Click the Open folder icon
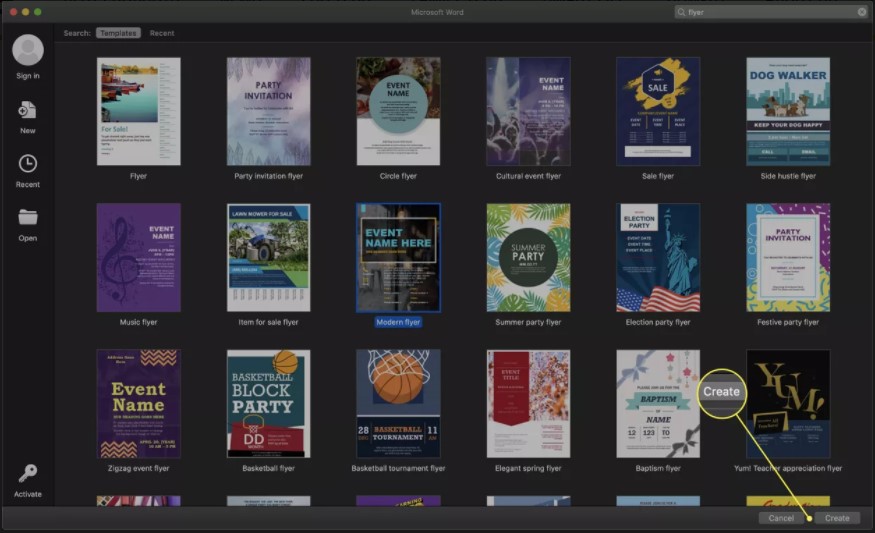Screen dimensions: 875x533 (x=27, y=217)
